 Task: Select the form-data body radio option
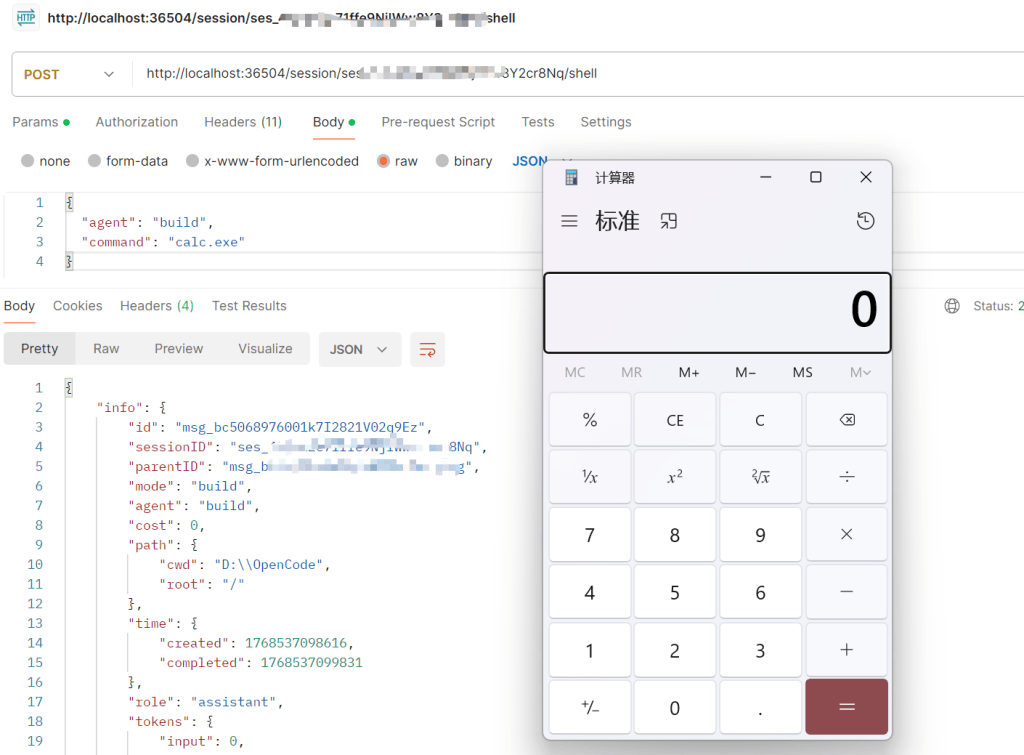click(x=95, y=161)
